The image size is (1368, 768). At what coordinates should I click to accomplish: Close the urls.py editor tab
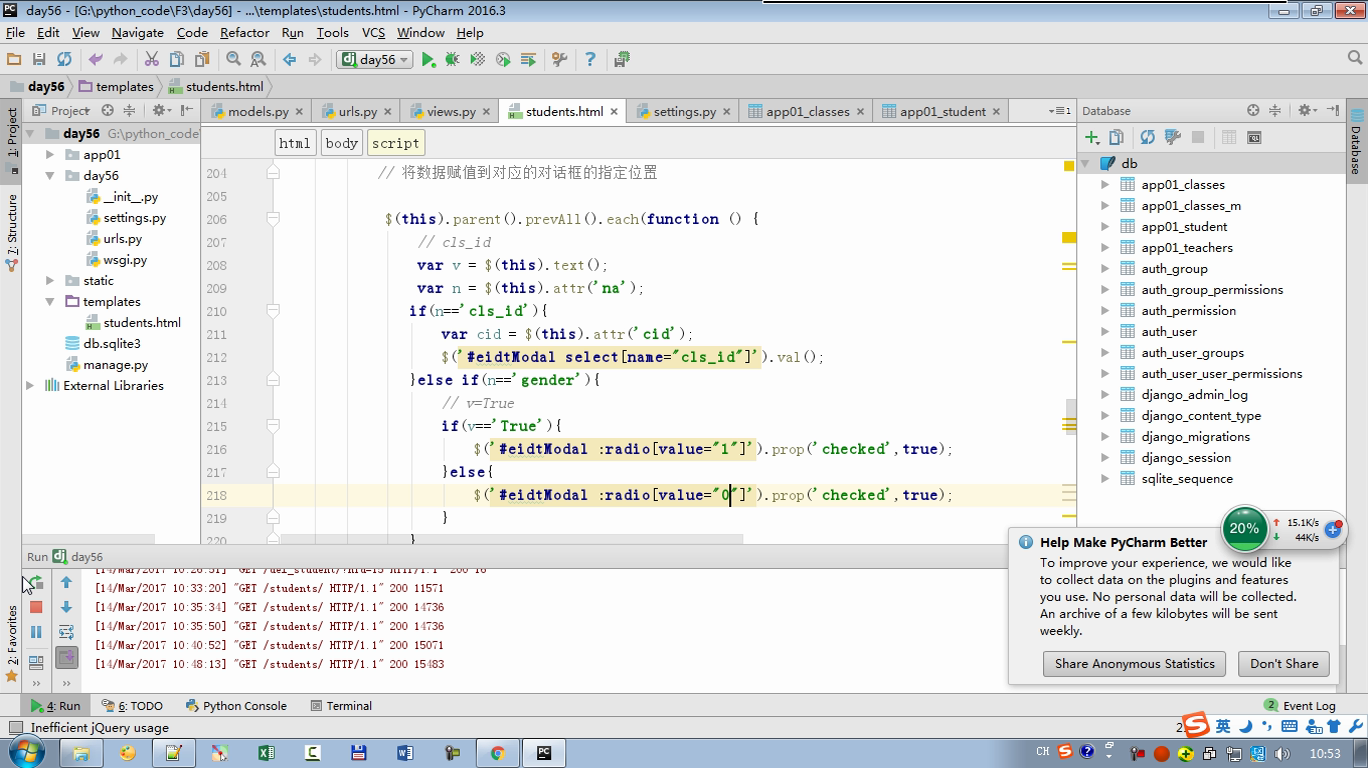388,112
